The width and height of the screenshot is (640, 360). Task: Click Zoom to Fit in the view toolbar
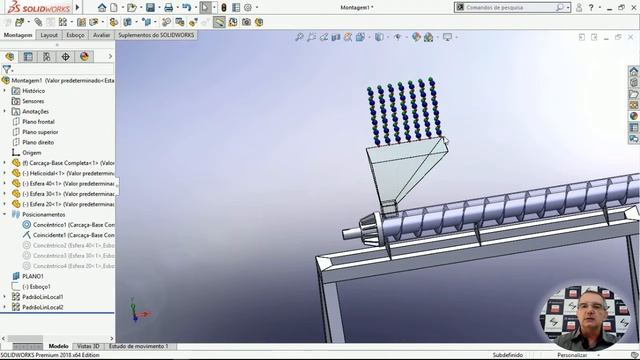click(x=299, y=37)
